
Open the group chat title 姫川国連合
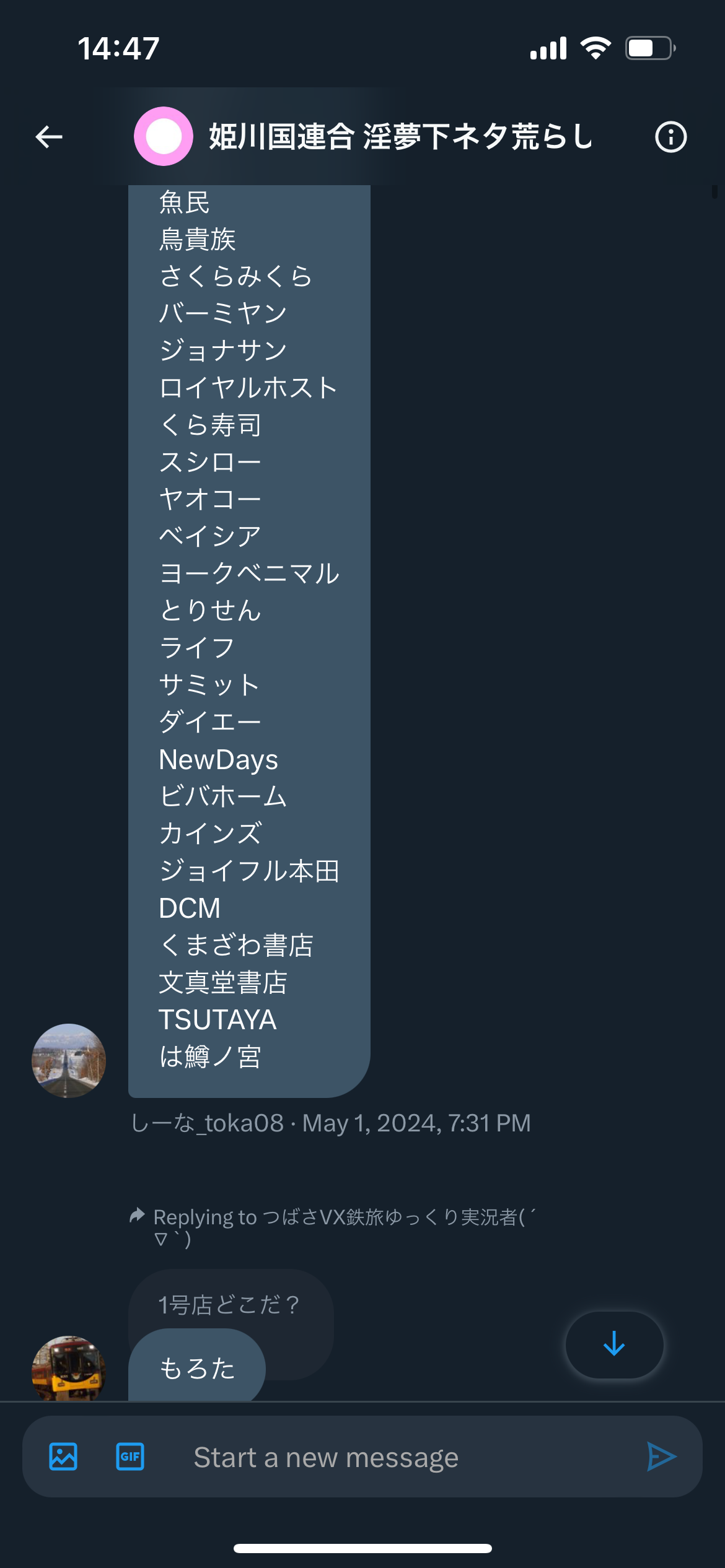coord(400,136)
